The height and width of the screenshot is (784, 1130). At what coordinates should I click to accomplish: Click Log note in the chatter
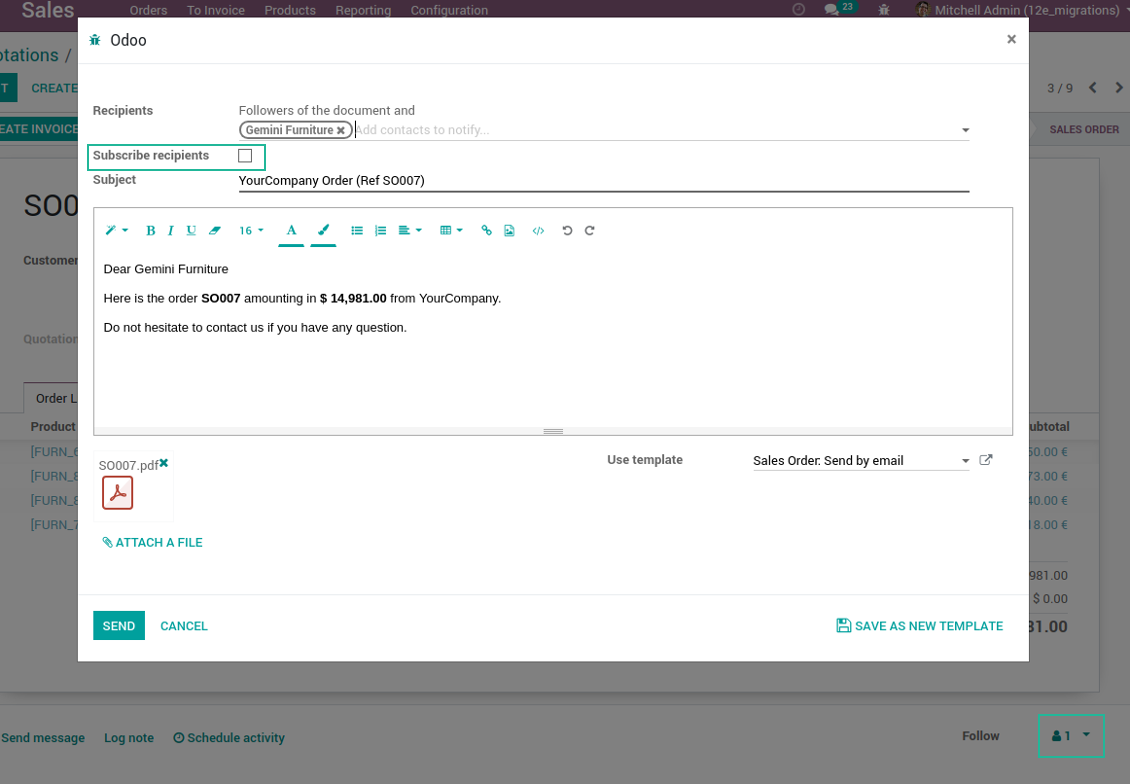(x=129, y=738)
